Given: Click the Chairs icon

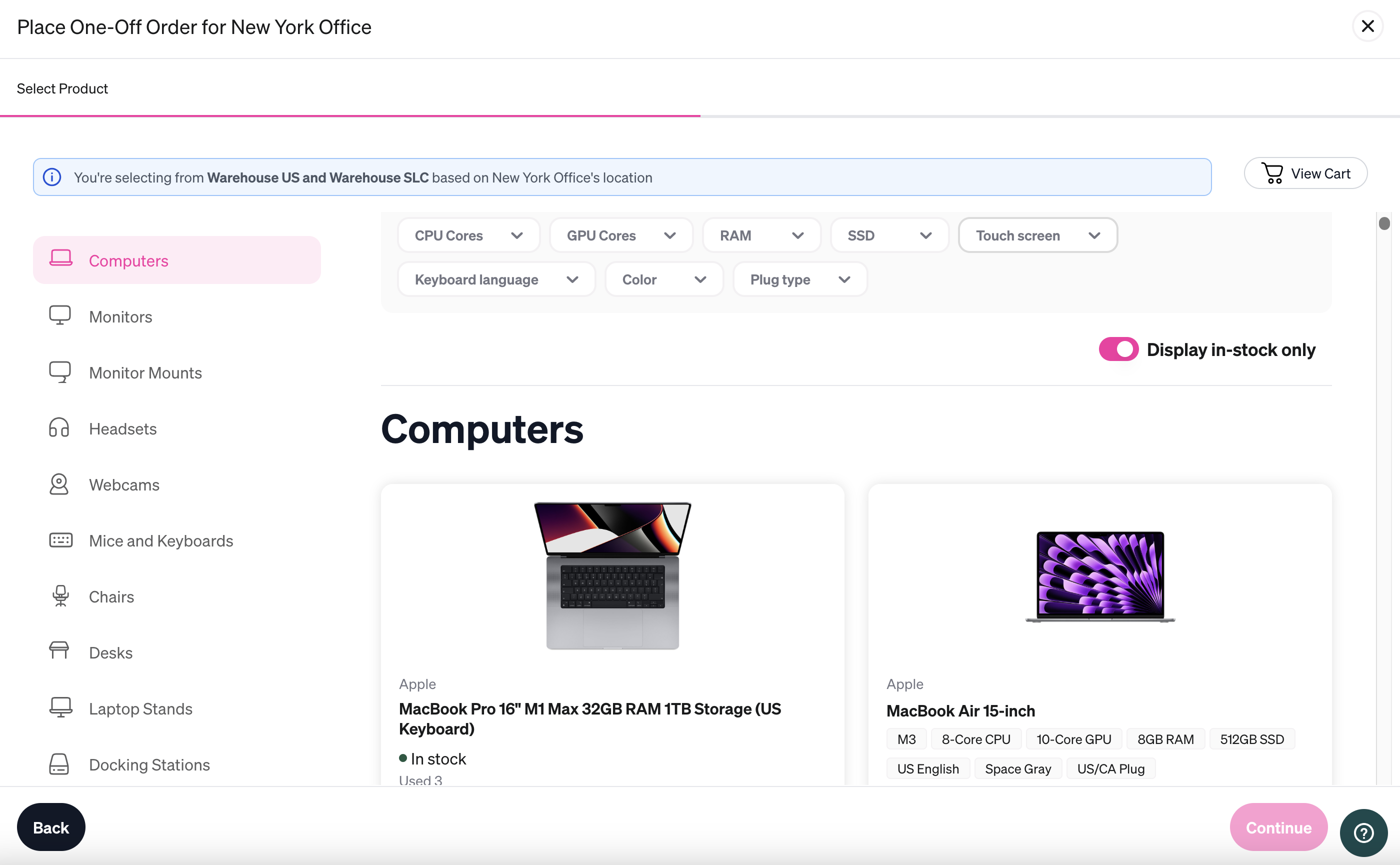Looking at the screenshot, I should pyautogui.click(x=60, y=595).
